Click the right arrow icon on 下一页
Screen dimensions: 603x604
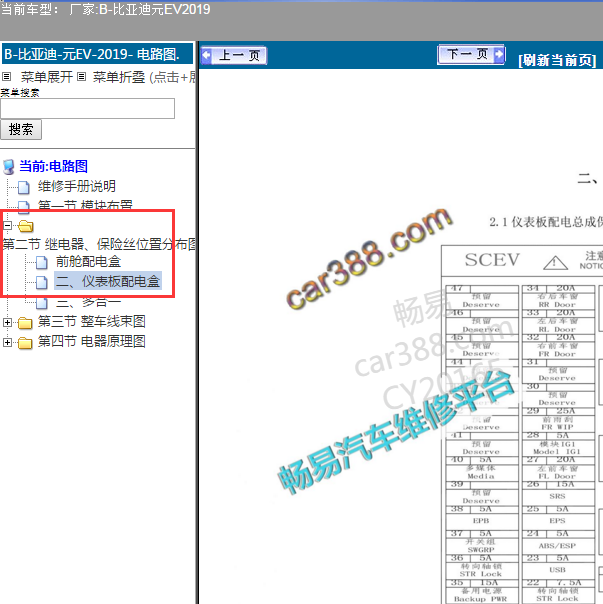pos(499,54)
